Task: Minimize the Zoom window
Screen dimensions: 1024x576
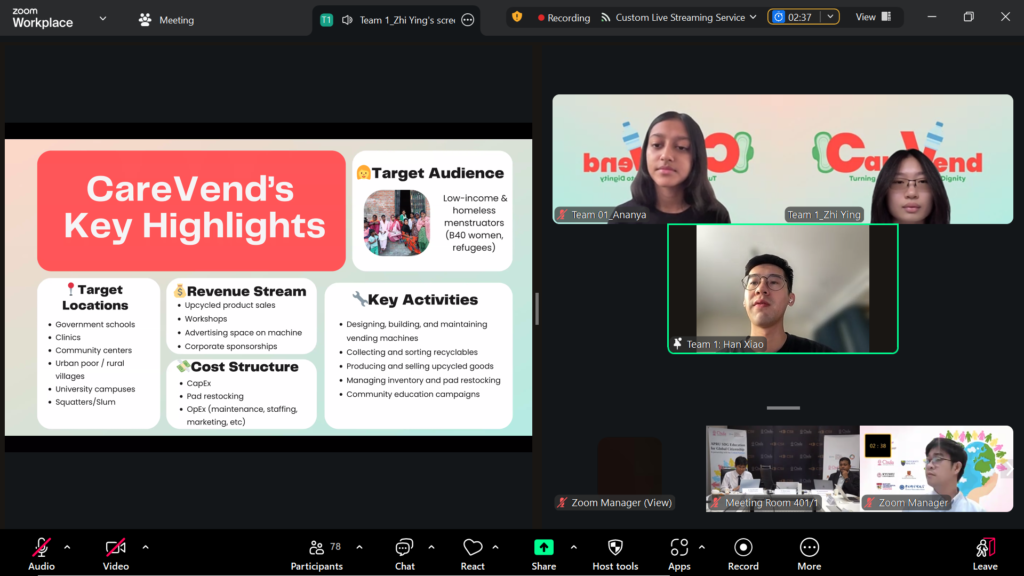Action: [932, 17]
